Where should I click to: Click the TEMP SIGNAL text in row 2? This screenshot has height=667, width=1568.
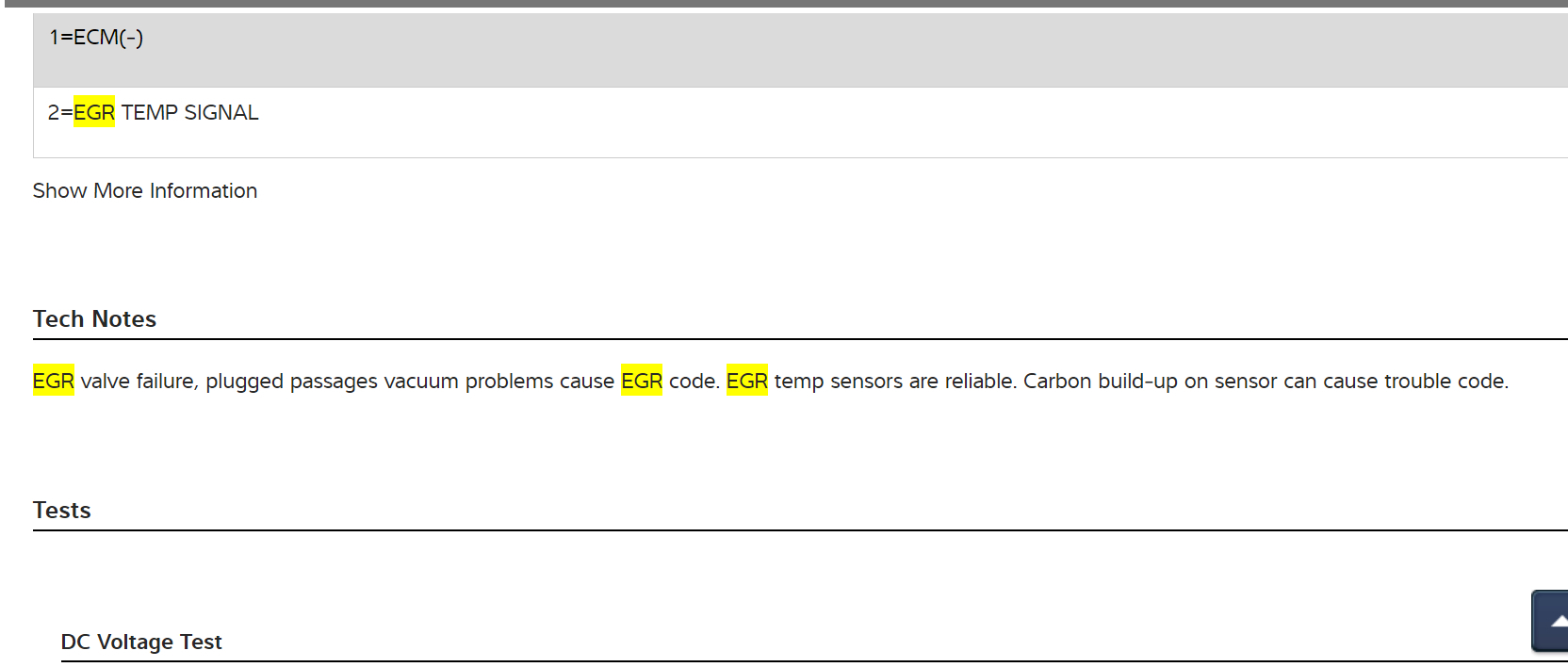point(189,113)
